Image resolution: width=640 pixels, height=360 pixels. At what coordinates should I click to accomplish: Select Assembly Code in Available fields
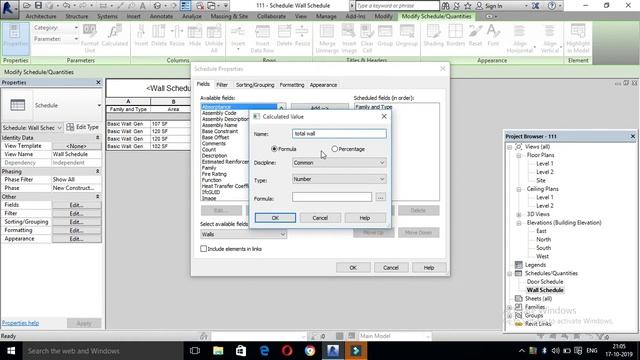click(x=219, y=113)
